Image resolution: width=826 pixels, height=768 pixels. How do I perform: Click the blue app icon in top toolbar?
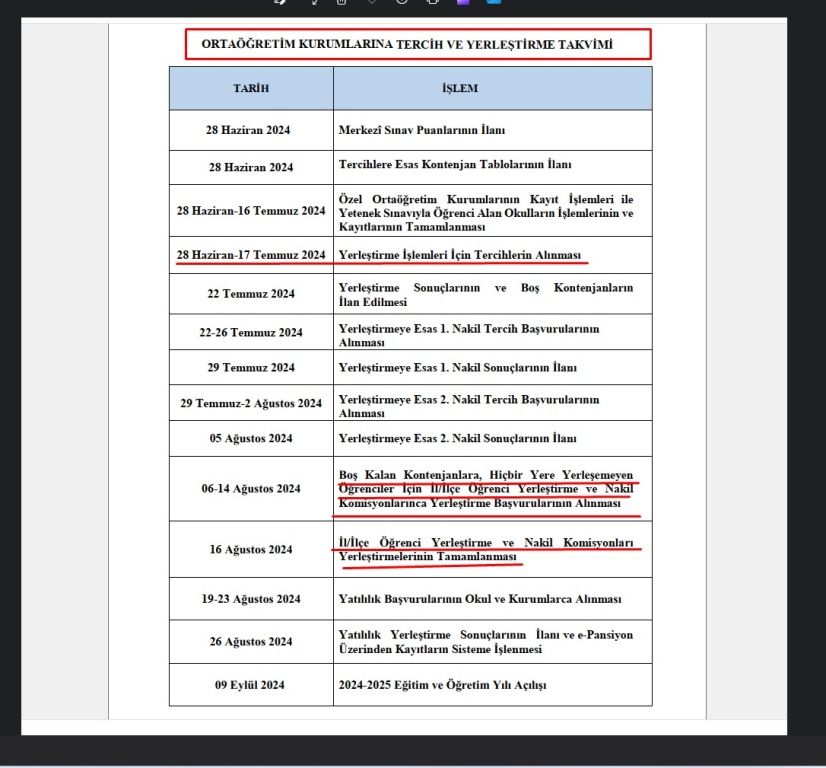point(493,3)
